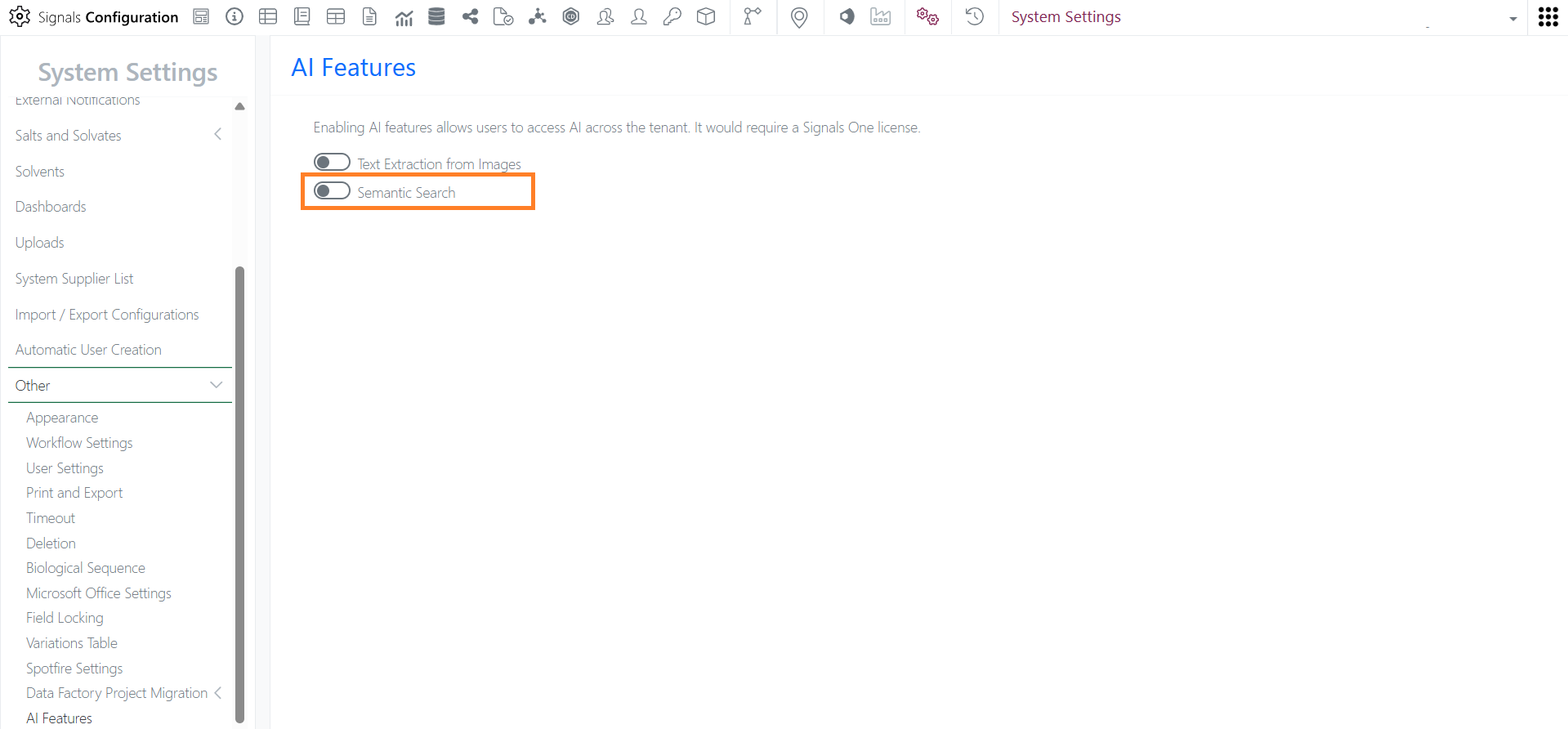Select Salts and Solvates in sidebar
Screen dimensions: 1568x729
click(x=69, y=136)
